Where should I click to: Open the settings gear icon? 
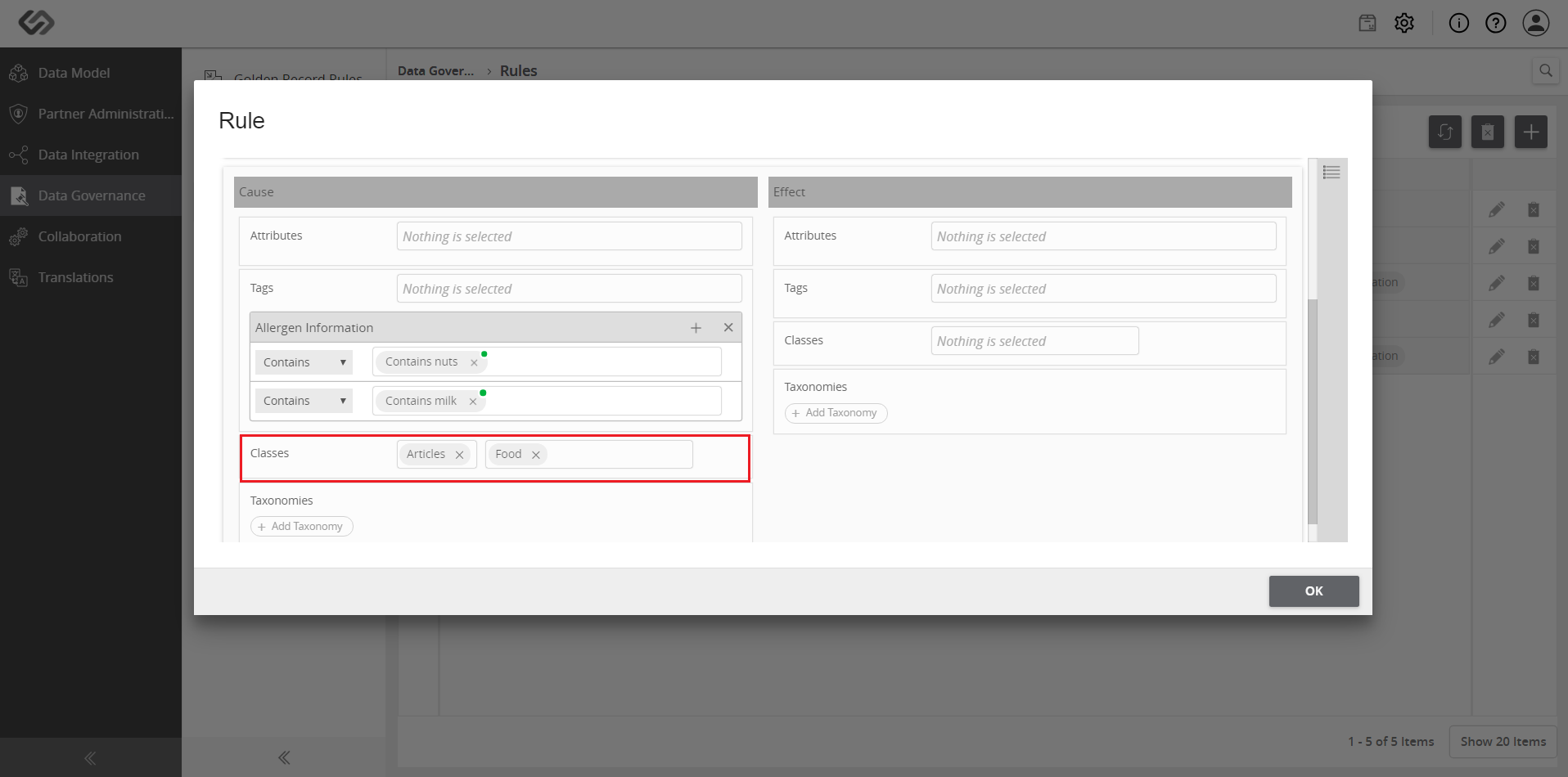(x=1404, y=23)
